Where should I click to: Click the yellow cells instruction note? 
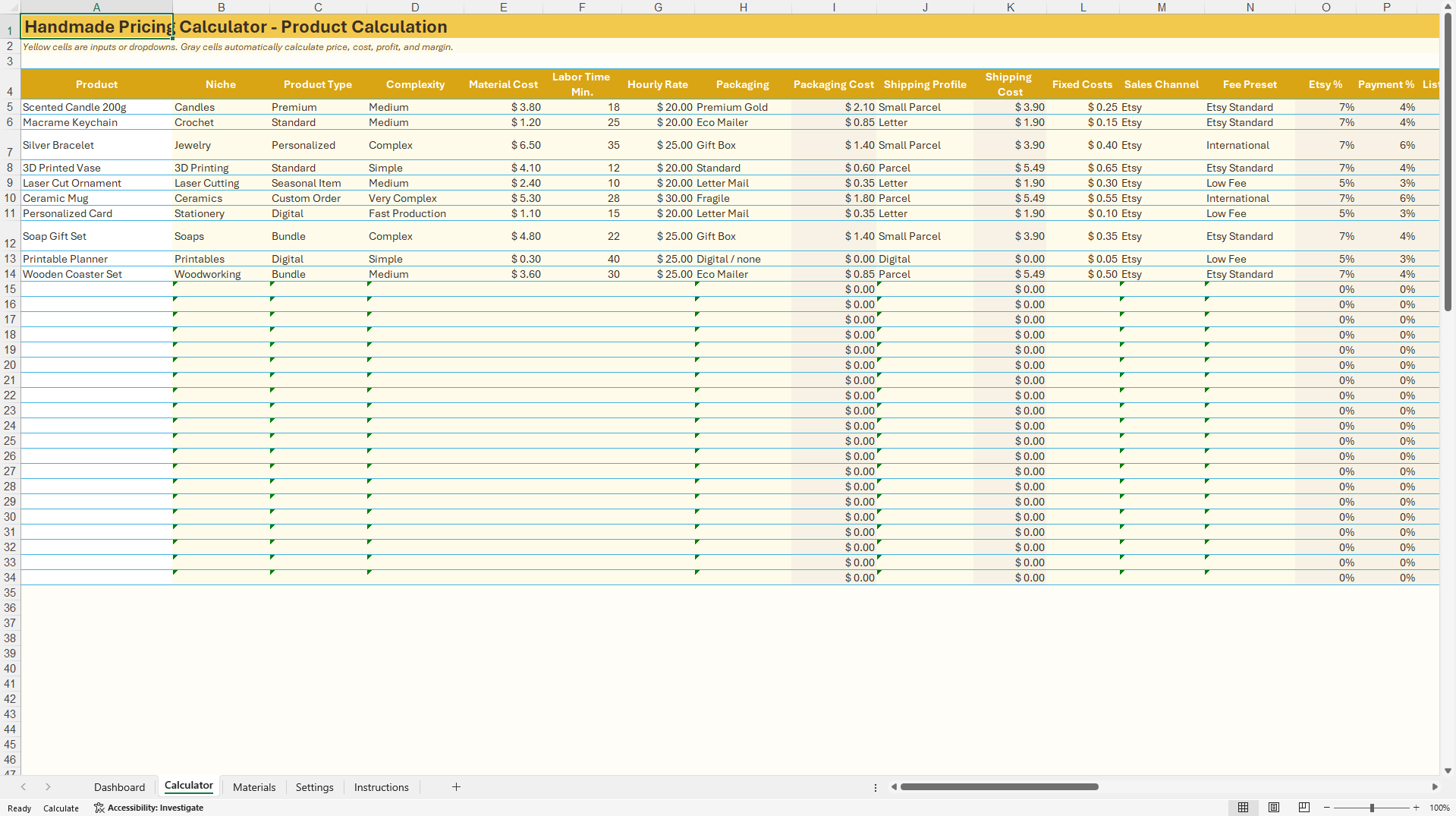point(237,47)
